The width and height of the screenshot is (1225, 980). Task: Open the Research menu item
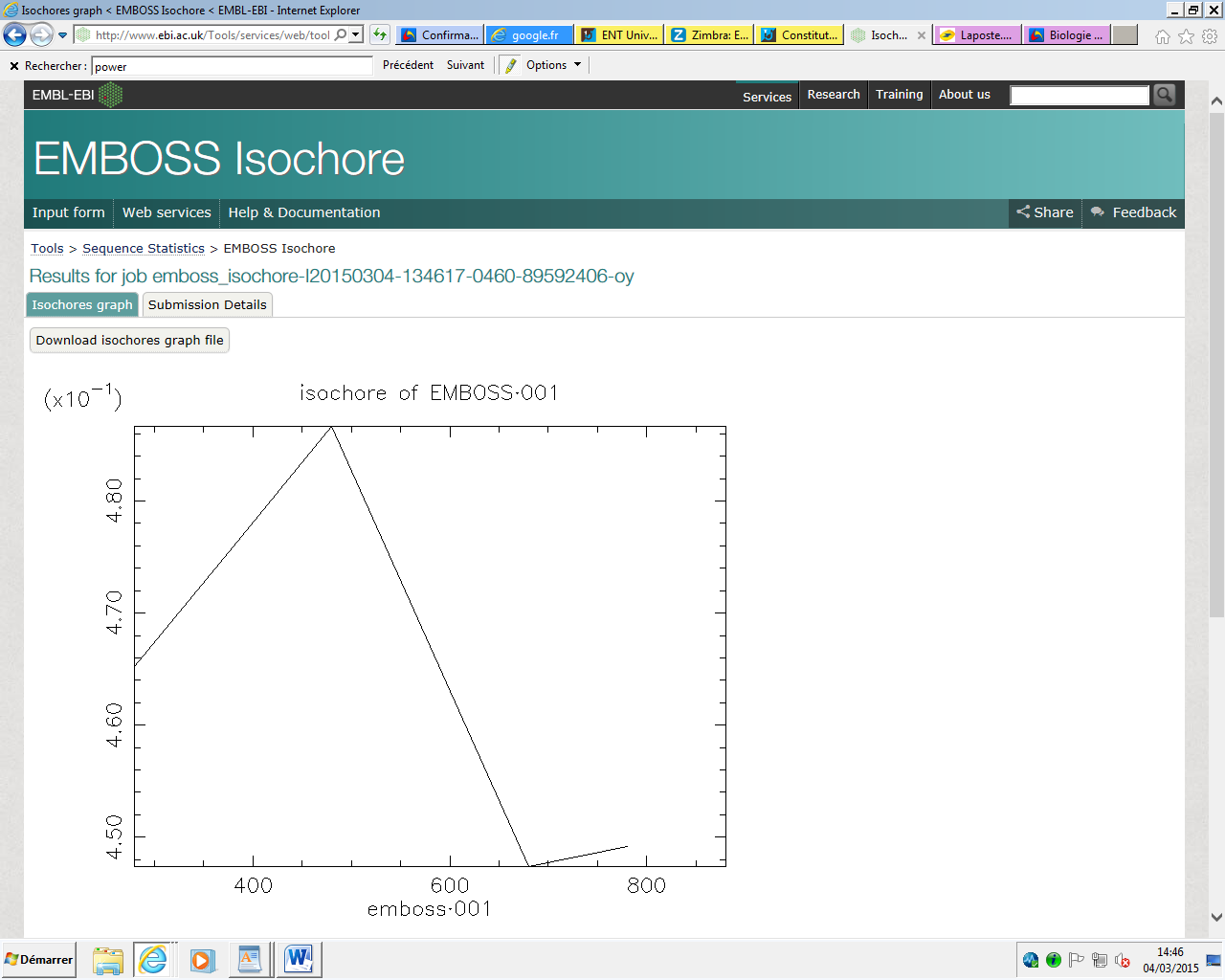tap(834, 95)
